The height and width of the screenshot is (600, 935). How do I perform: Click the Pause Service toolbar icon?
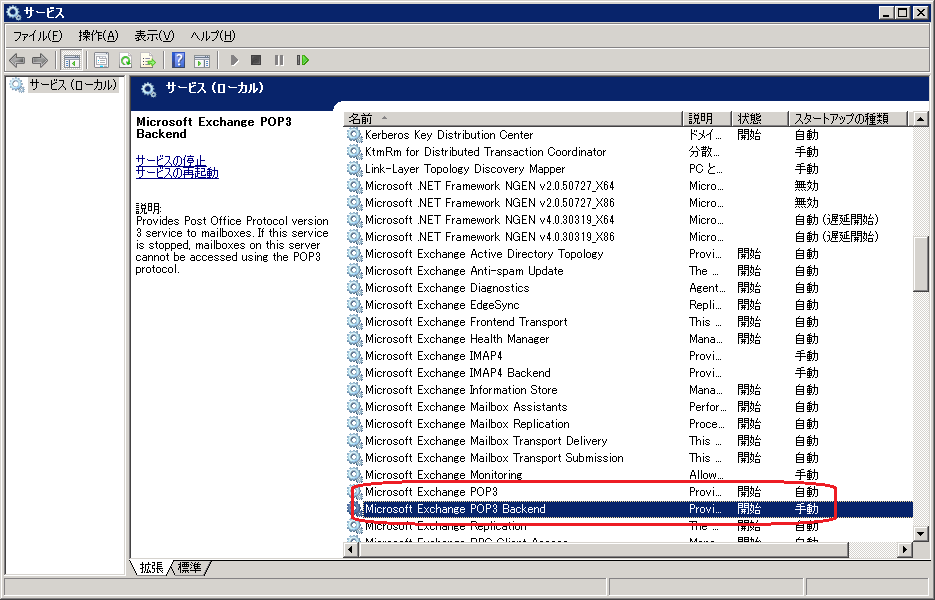[x=279, y=60]
